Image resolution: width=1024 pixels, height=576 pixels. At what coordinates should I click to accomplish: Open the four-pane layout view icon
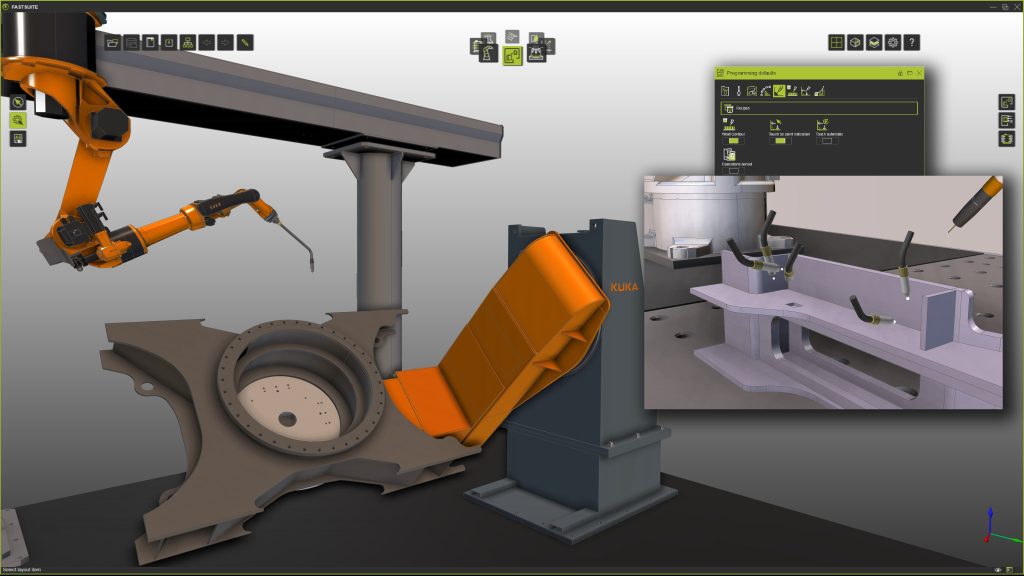836,42
